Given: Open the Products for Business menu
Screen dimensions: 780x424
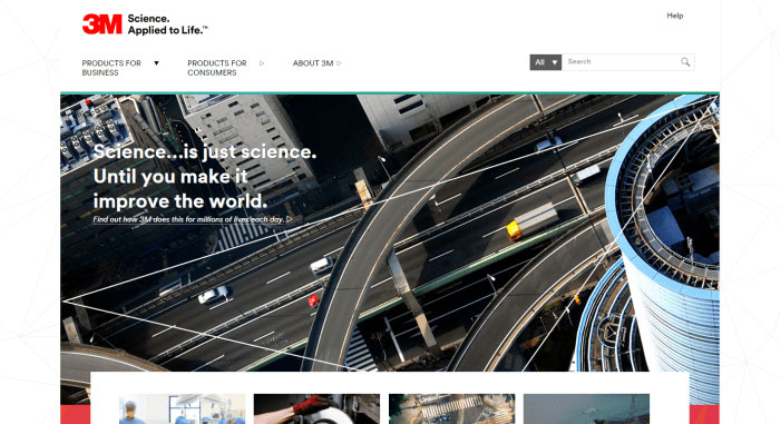Looking at the screenshot, I should [111, 68].
